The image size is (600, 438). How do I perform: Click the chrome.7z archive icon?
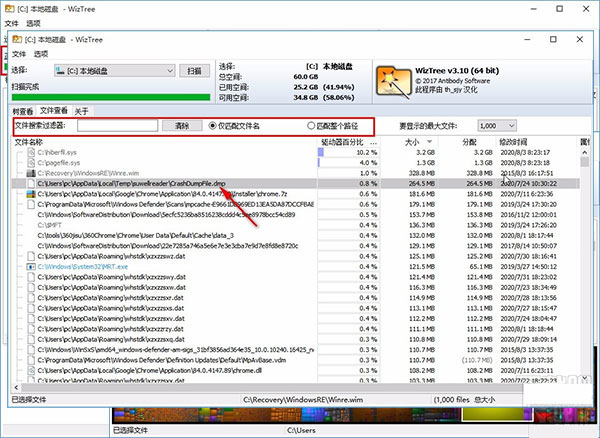(31, 194)
